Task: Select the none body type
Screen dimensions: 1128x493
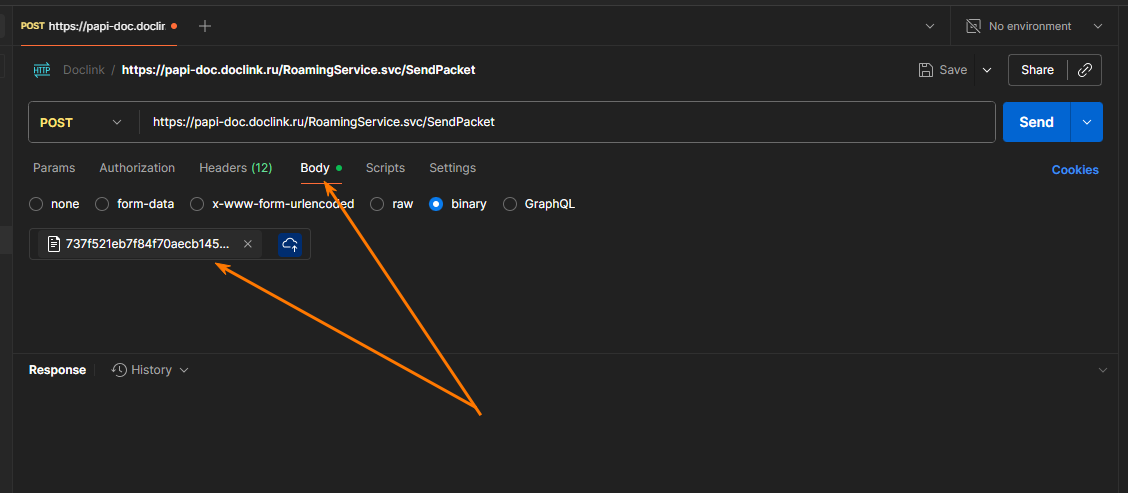Action: tap(36, 204)
